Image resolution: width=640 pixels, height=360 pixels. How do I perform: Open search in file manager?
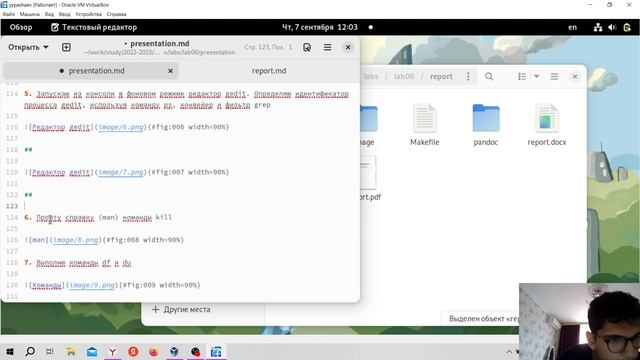coord(489,76)
